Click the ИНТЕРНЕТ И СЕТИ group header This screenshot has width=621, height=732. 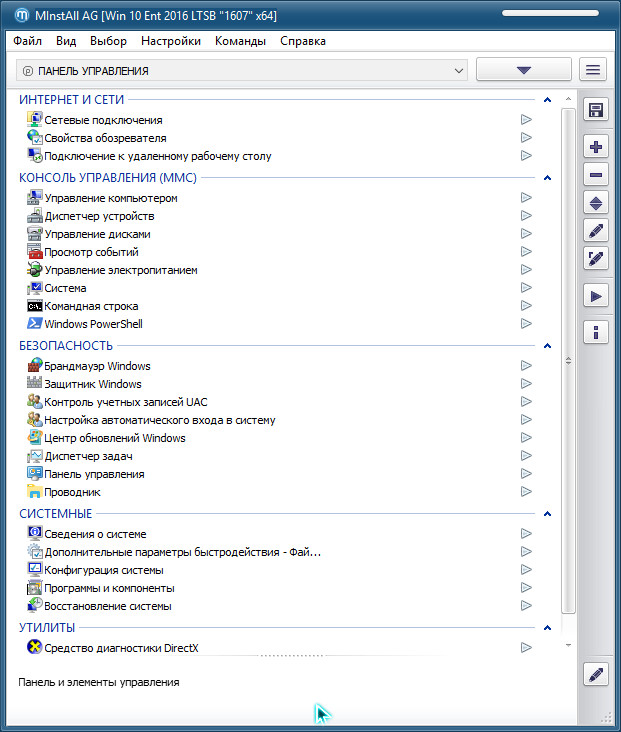(x=71, y=99)
